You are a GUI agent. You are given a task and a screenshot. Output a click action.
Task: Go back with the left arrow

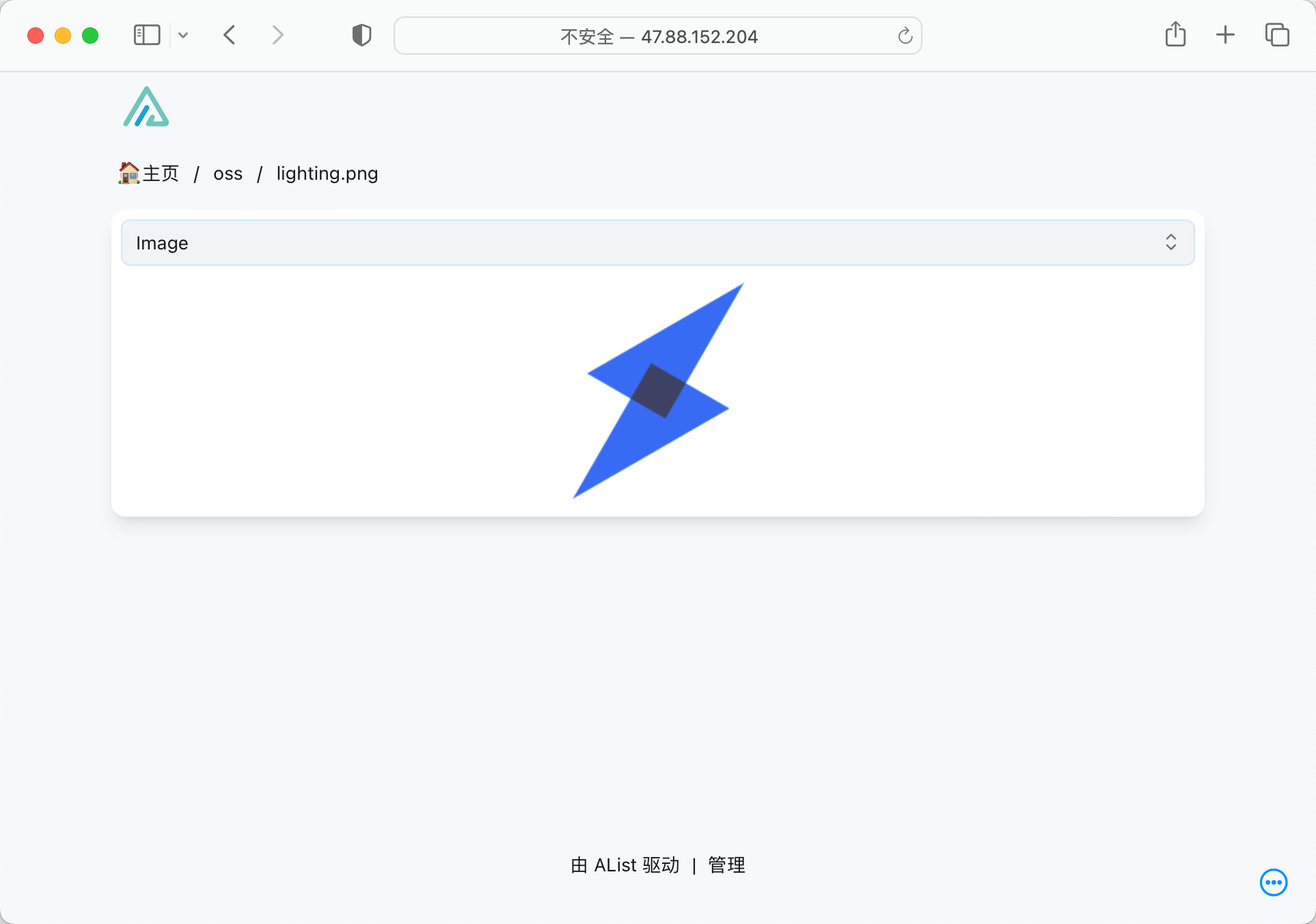(x=230, y=35)
